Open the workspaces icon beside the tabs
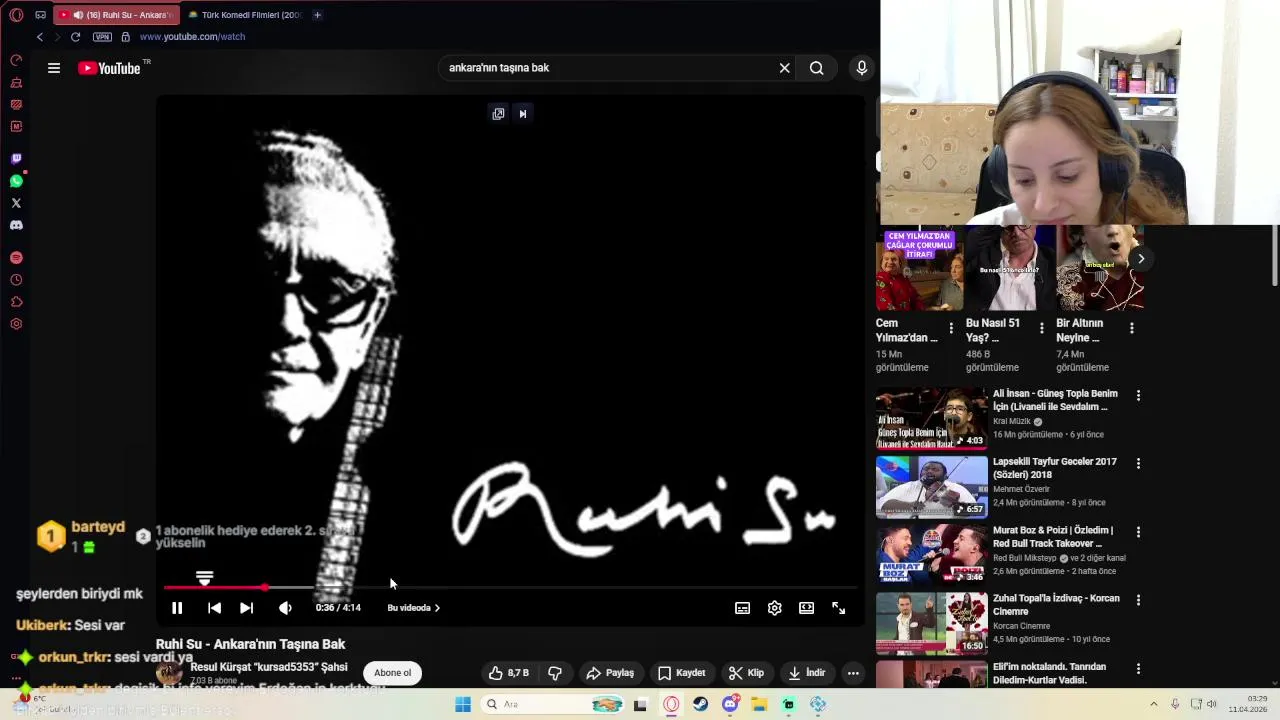The image size is (1280, 720). pos(40,15)
